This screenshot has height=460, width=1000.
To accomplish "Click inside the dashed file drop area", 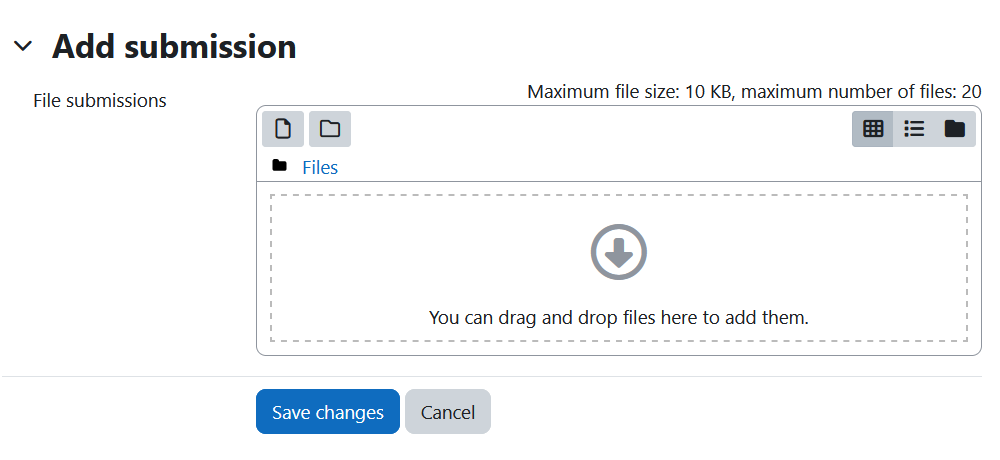I will tap(619, 268).
